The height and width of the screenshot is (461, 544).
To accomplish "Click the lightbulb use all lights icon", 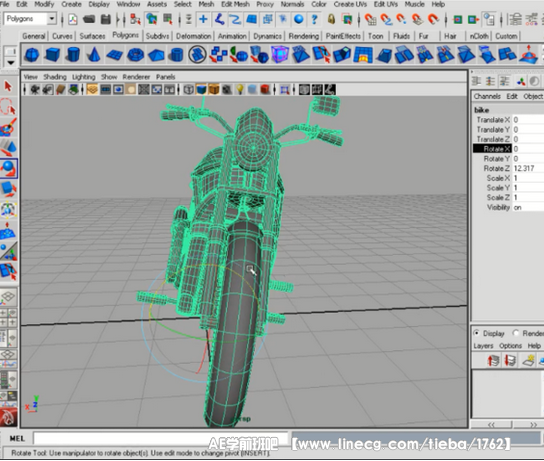I will pyautogui.click(x=240, y=89).
